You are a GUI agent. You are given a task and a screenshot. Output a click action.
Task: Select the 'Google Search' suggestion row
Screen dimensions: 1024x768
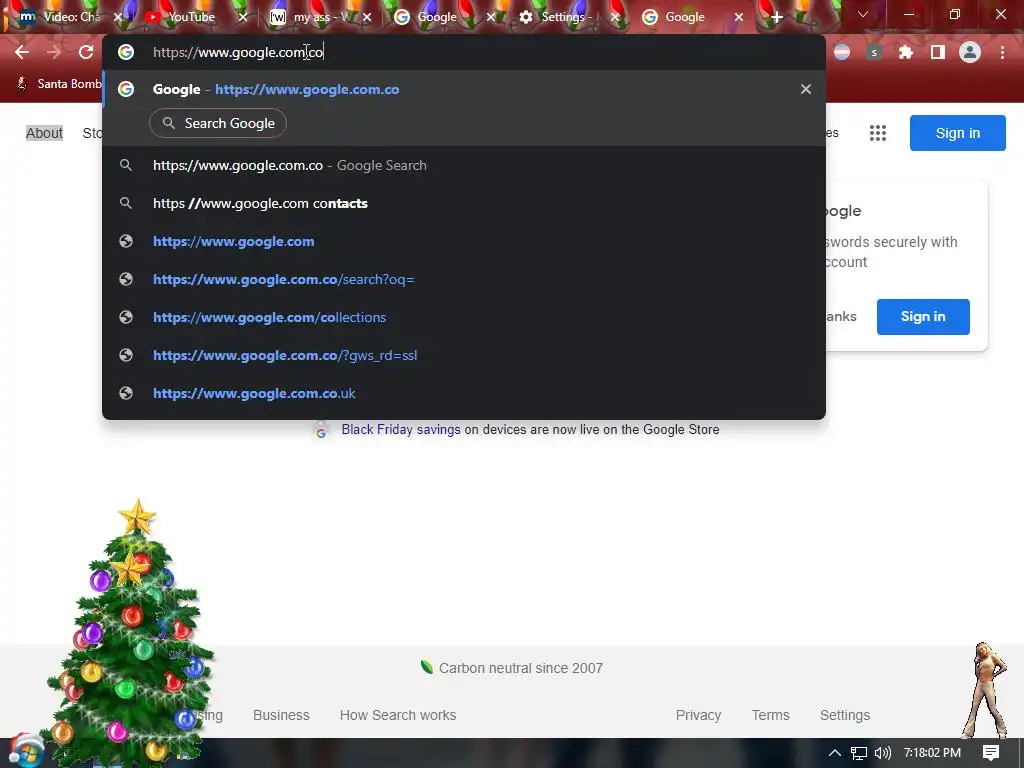[x=464, y=165]
